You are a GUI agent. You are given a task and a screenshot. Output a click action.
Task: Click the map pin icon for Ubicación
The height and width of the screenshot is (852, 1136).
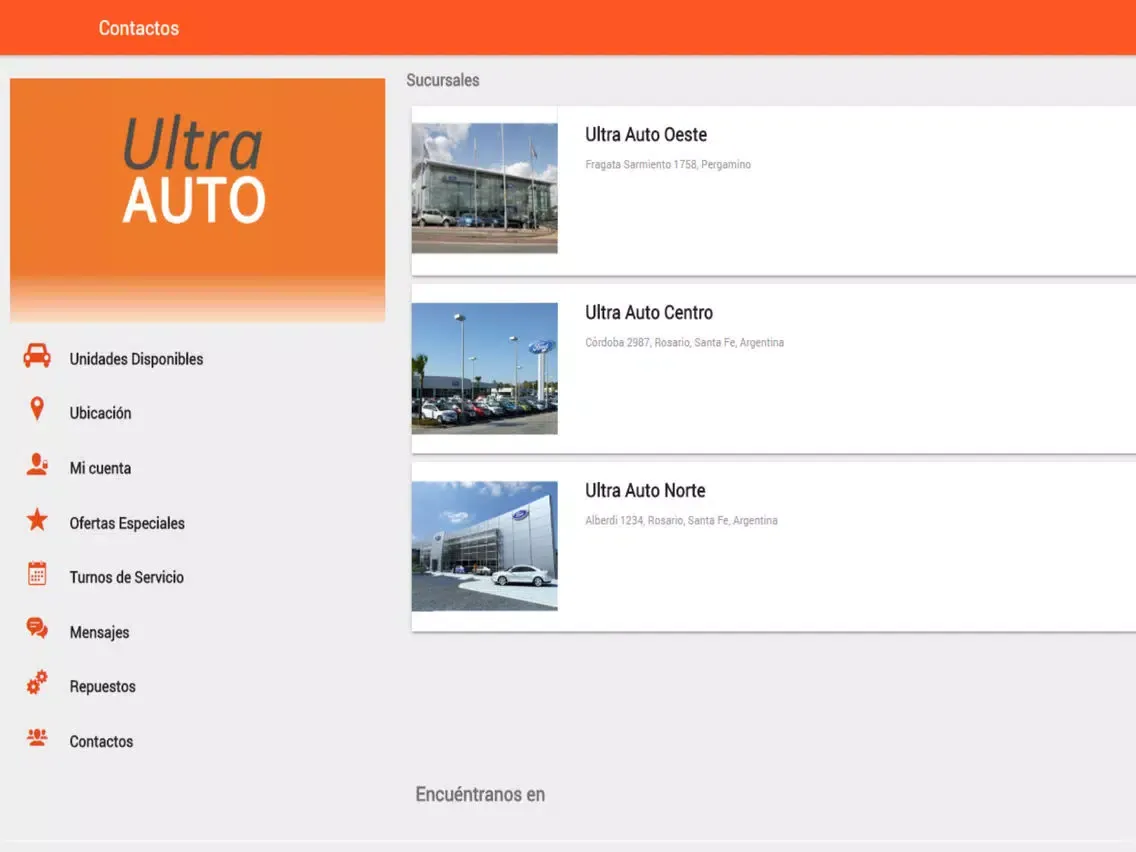[37, 409]
